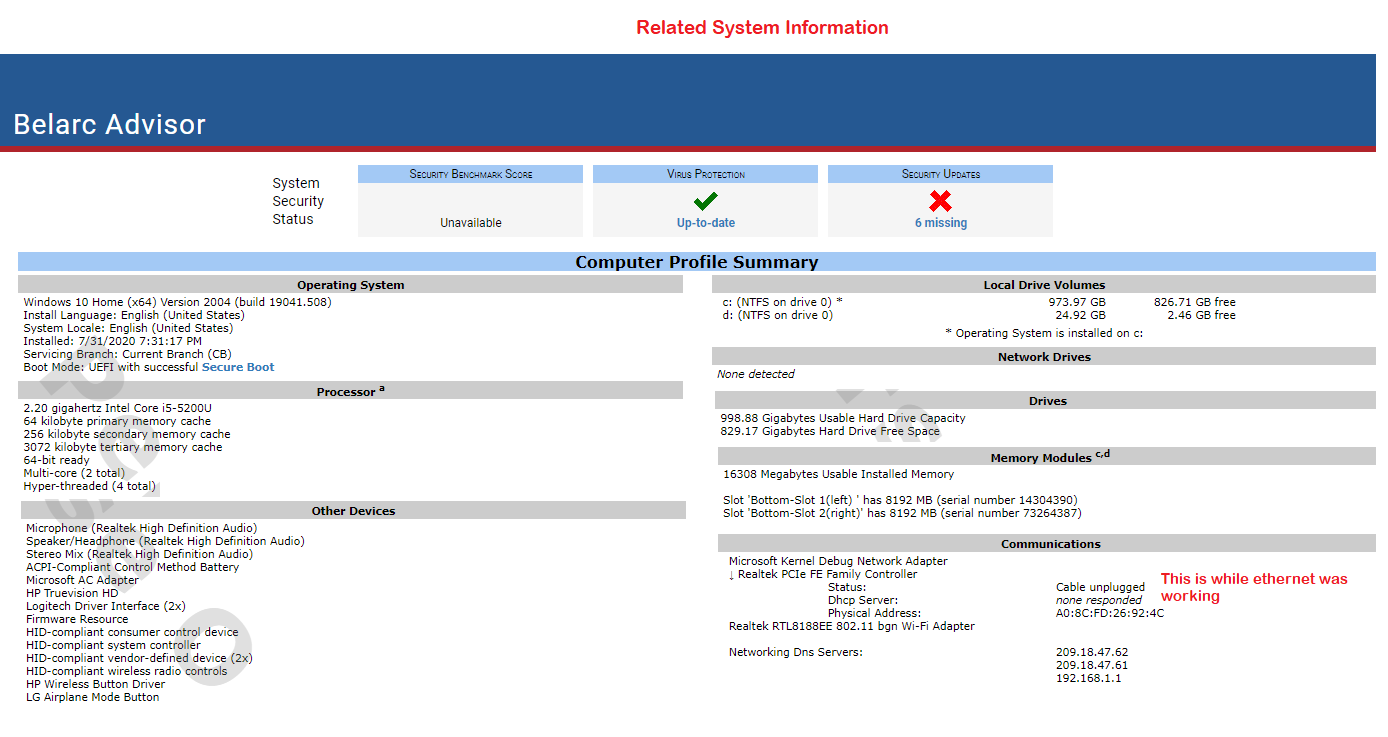
Task: Click the Processor section header
Action: point(350,391)
